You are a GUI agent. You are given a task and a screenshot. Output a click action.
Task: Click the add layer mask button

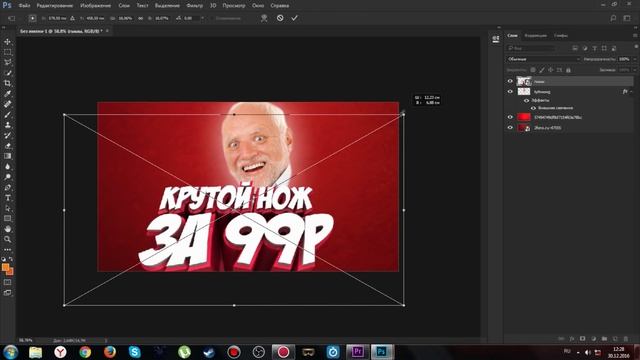pyautogui.click(x=582, y=339)
